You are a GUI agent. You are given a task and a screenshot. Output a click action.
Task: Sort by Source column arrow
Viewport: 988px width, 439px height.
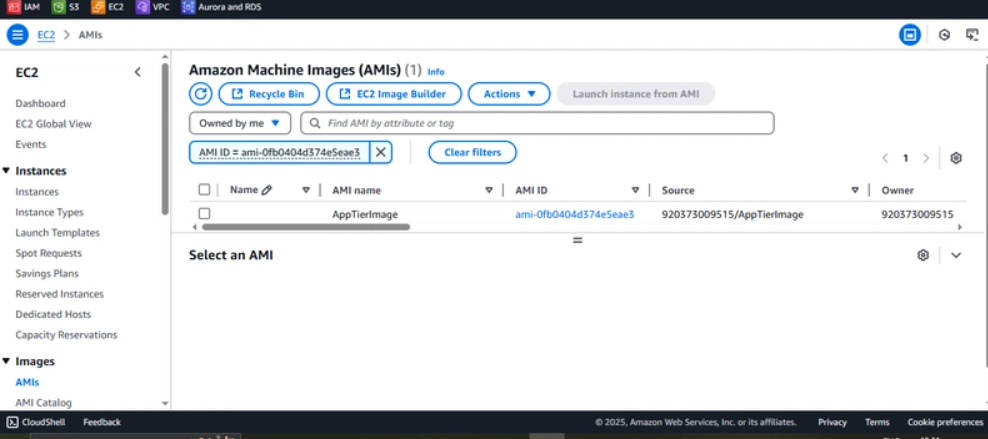pos(855,190)
